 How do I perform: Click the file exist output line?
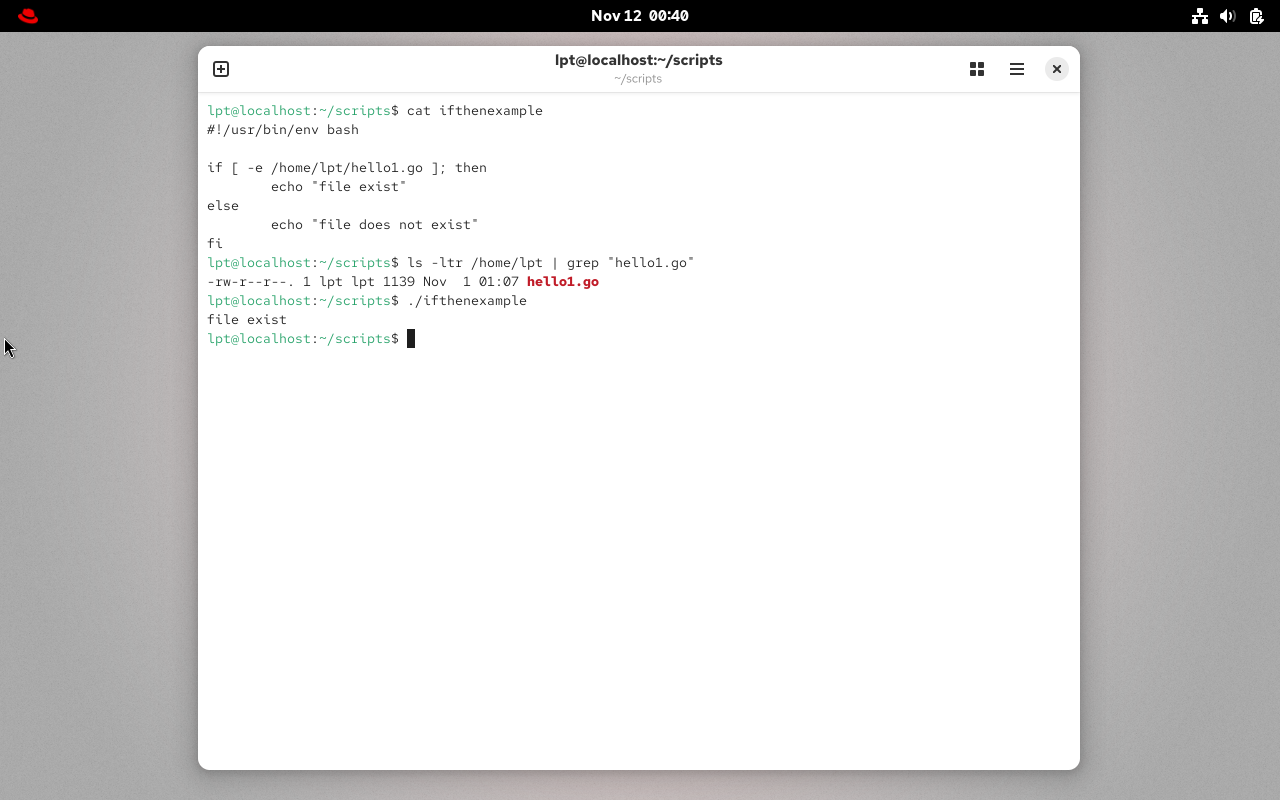(246, 319)
